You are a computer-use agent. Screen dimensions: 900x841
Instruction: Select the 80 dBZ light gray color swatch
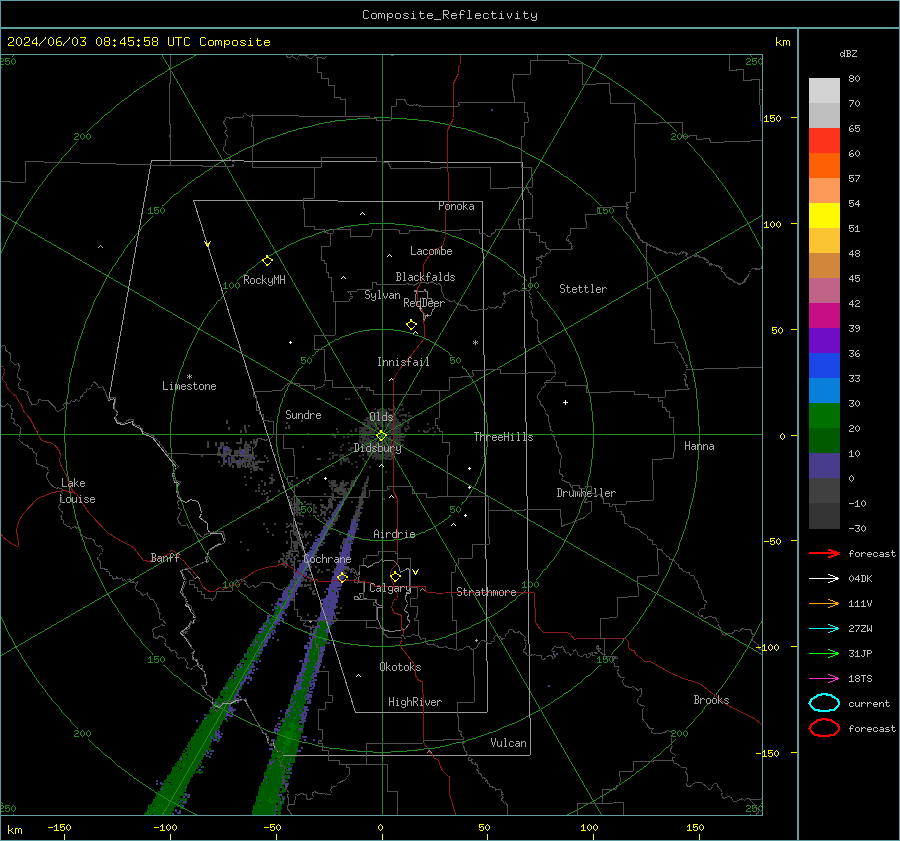[x=824, y=90]
